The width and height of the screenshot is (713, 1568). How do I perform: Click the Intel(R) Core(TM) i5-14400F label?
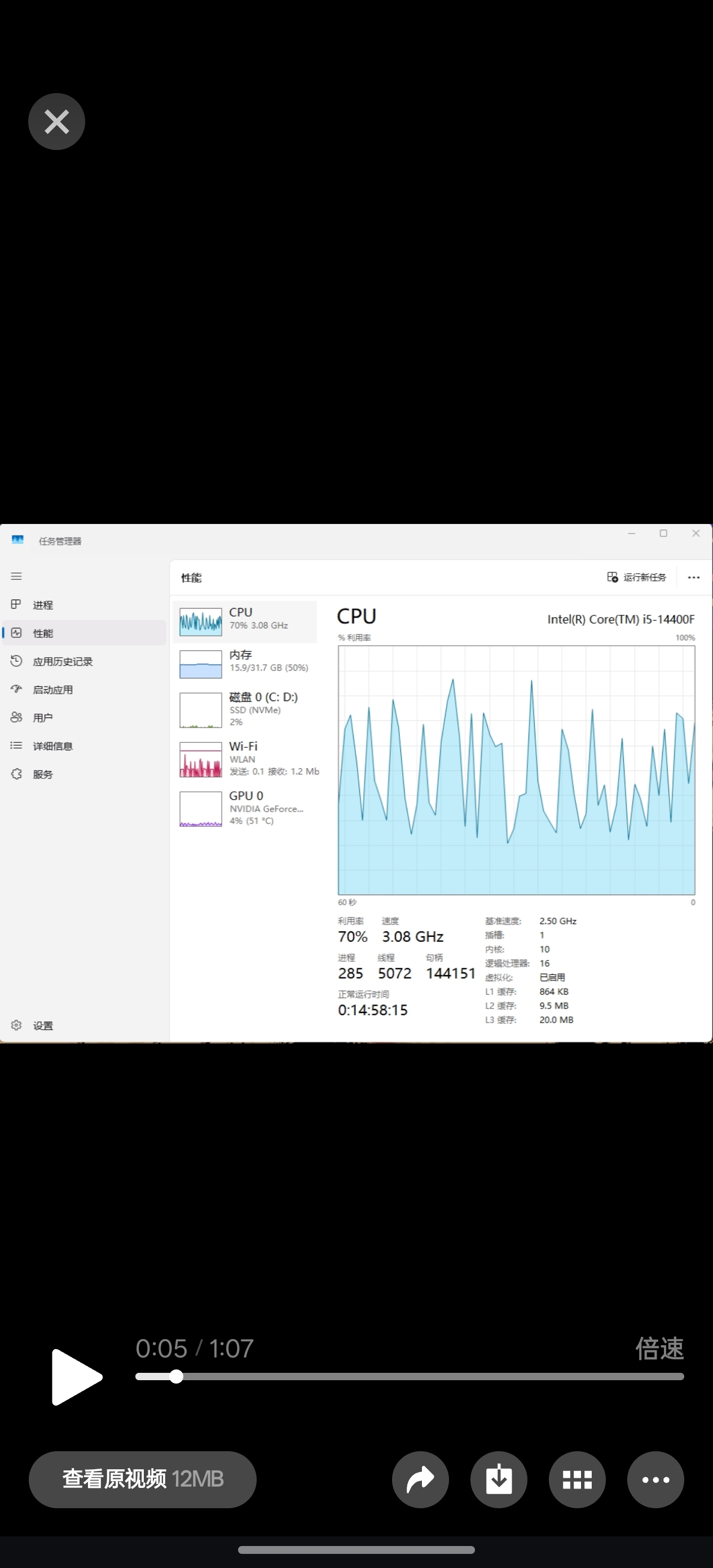[620, 619]
